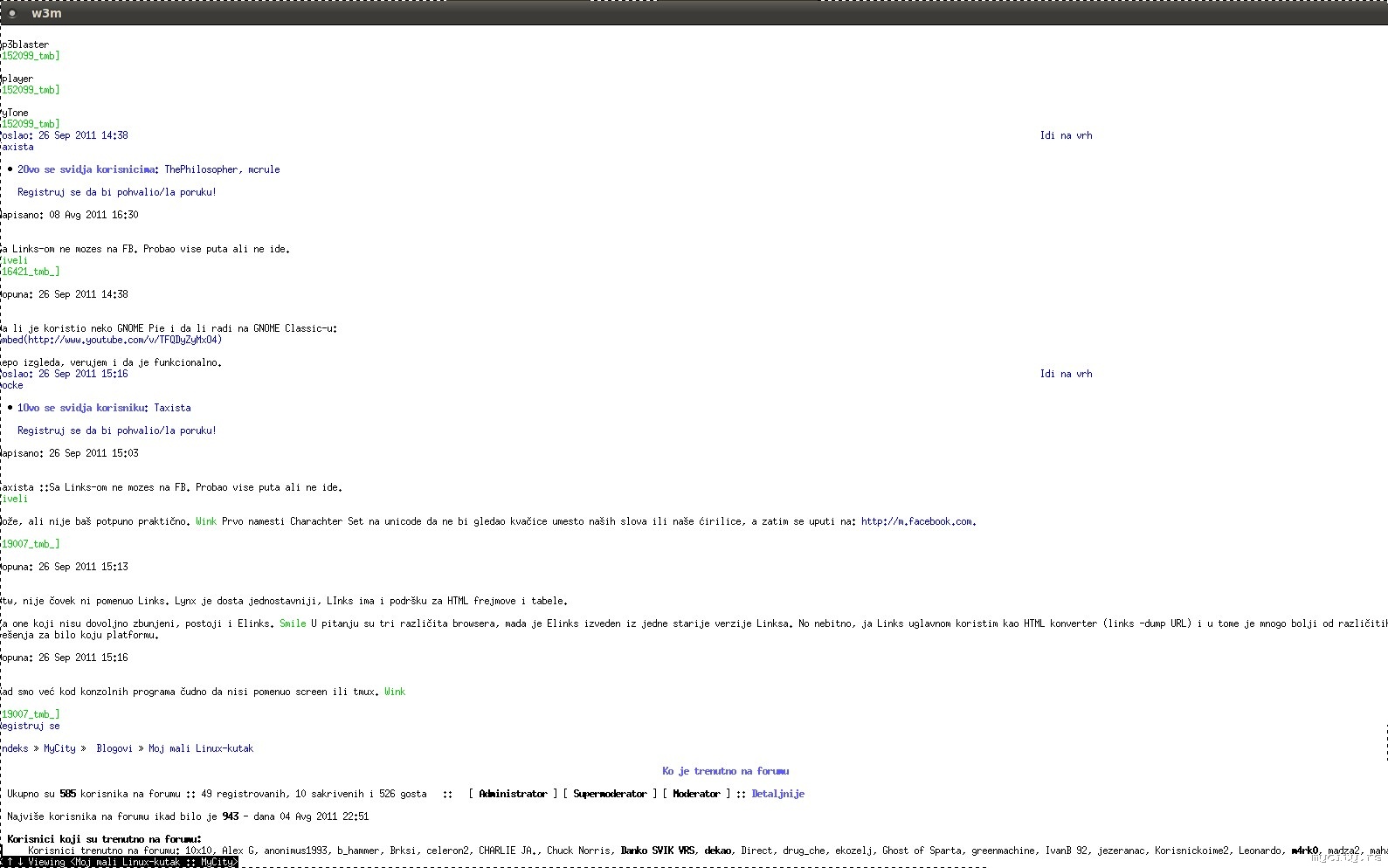Select user 'Chuck Norris' in online list
1388x868 pixels.
click(x=578, y=851)
